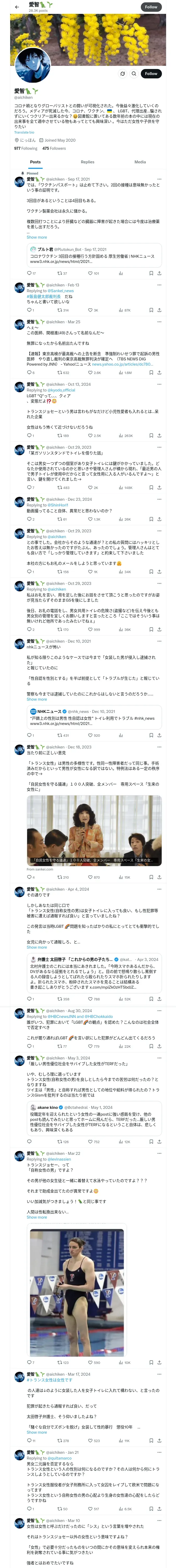176x1568 pixels.
Task: Switch to the Replies tab
Action: tap(87, 162)
